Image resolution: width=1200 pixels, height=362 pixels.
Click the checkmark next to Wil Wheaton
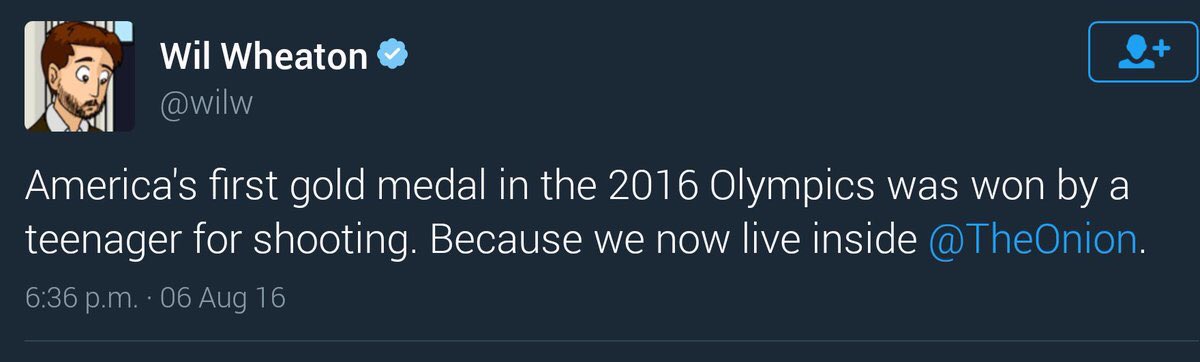(393, 57)
